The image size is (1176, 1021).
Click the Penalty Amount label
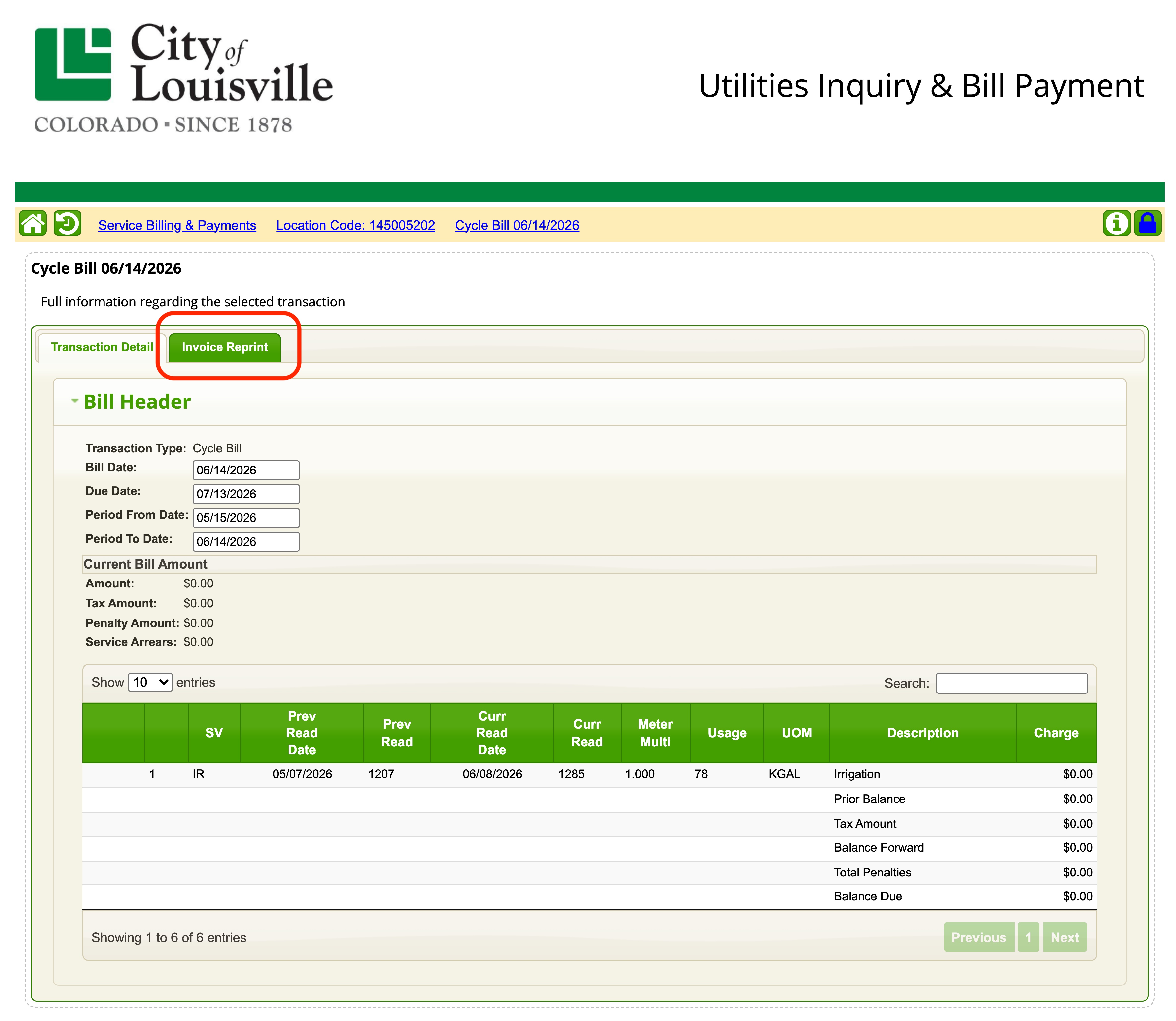132,623
